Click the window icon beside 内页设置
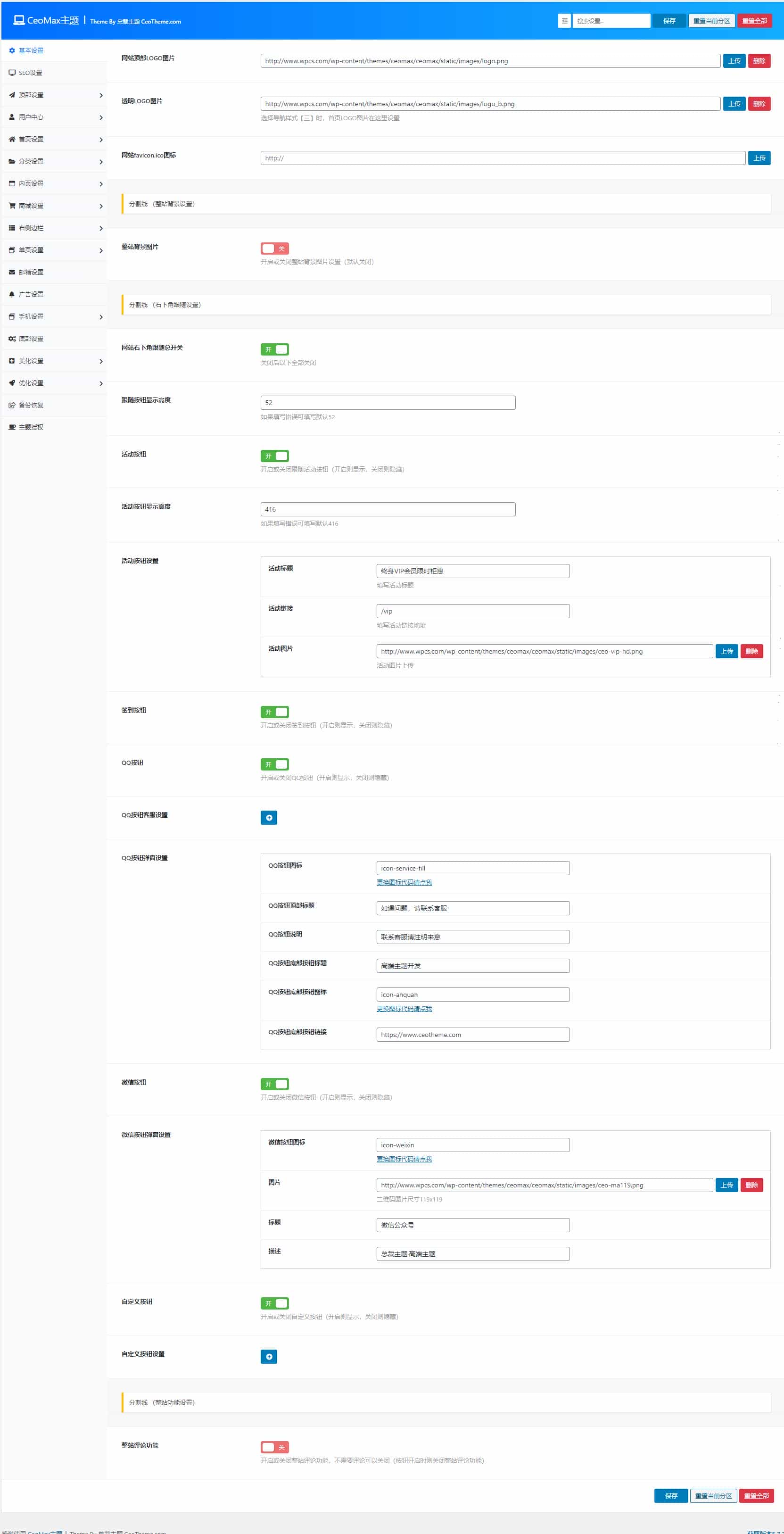This screenshot has height=1534, width=784. point(12,183)
